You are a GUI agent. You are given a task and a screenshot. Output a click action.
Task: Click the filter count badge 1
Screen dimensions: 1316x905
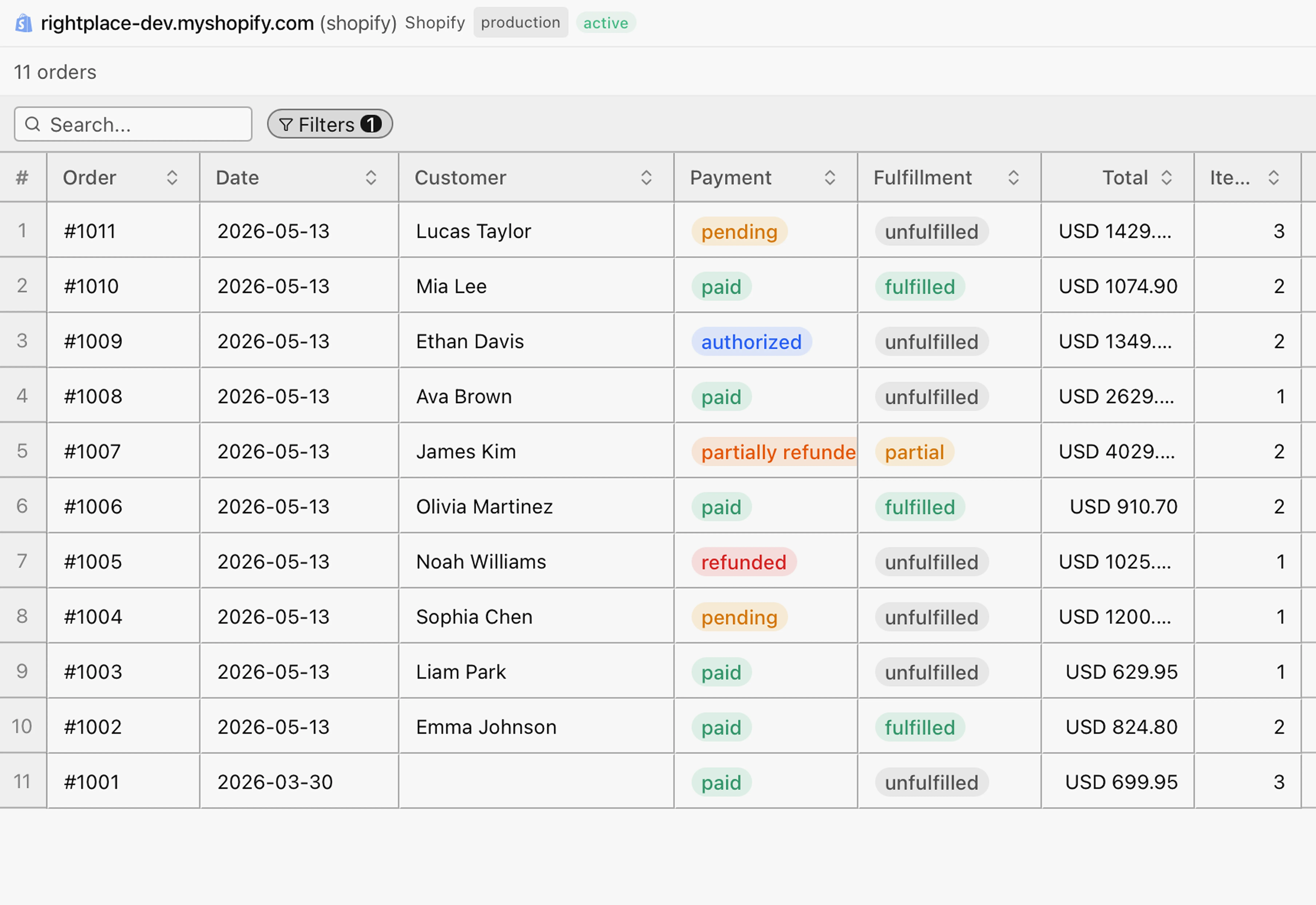pos(371,124)
